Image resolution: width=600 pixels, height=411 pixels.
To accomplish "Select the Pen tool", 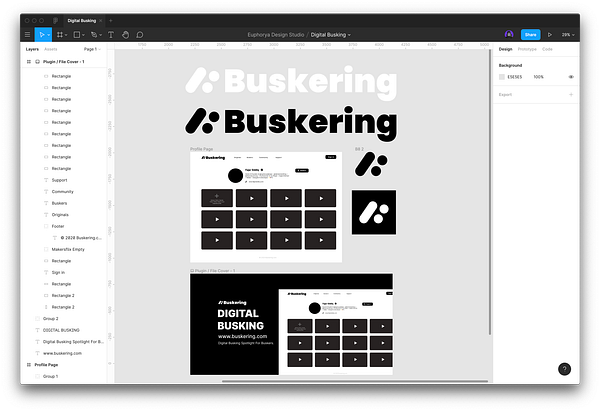I will [x=94, y=35].
